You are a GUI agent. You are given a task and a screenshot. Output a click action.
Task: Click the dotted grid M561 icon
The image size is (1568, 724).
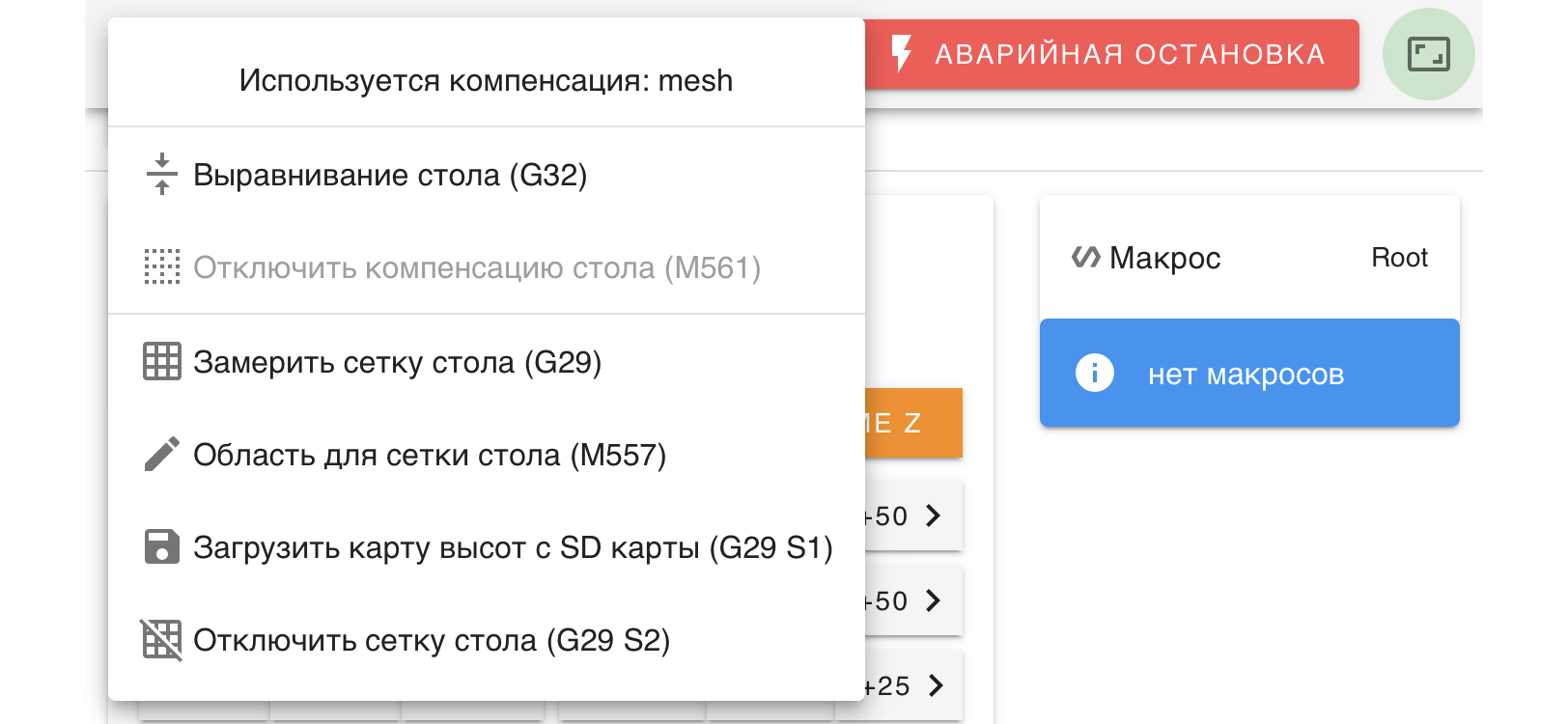click(162, 267)
